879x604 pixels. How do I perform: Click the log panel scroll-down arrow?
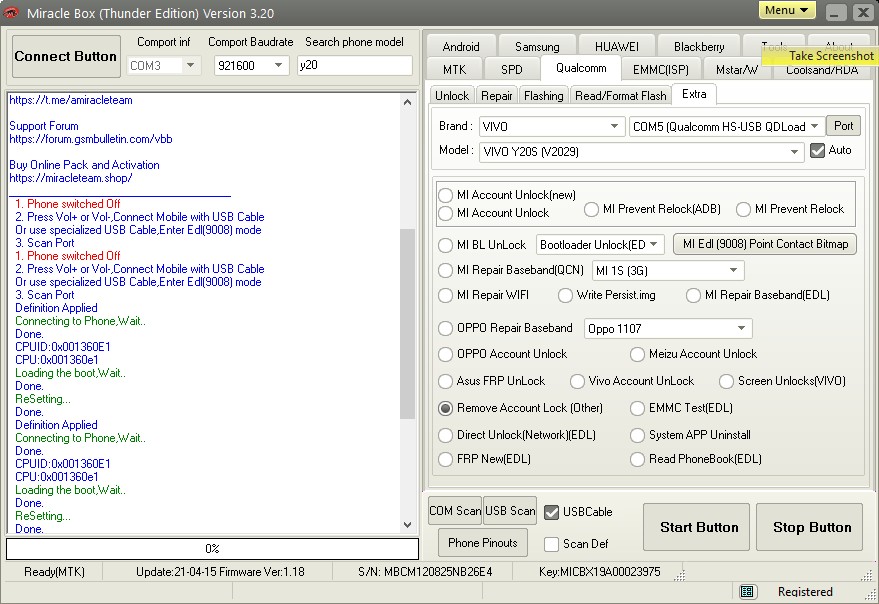[x=408, y=525]
